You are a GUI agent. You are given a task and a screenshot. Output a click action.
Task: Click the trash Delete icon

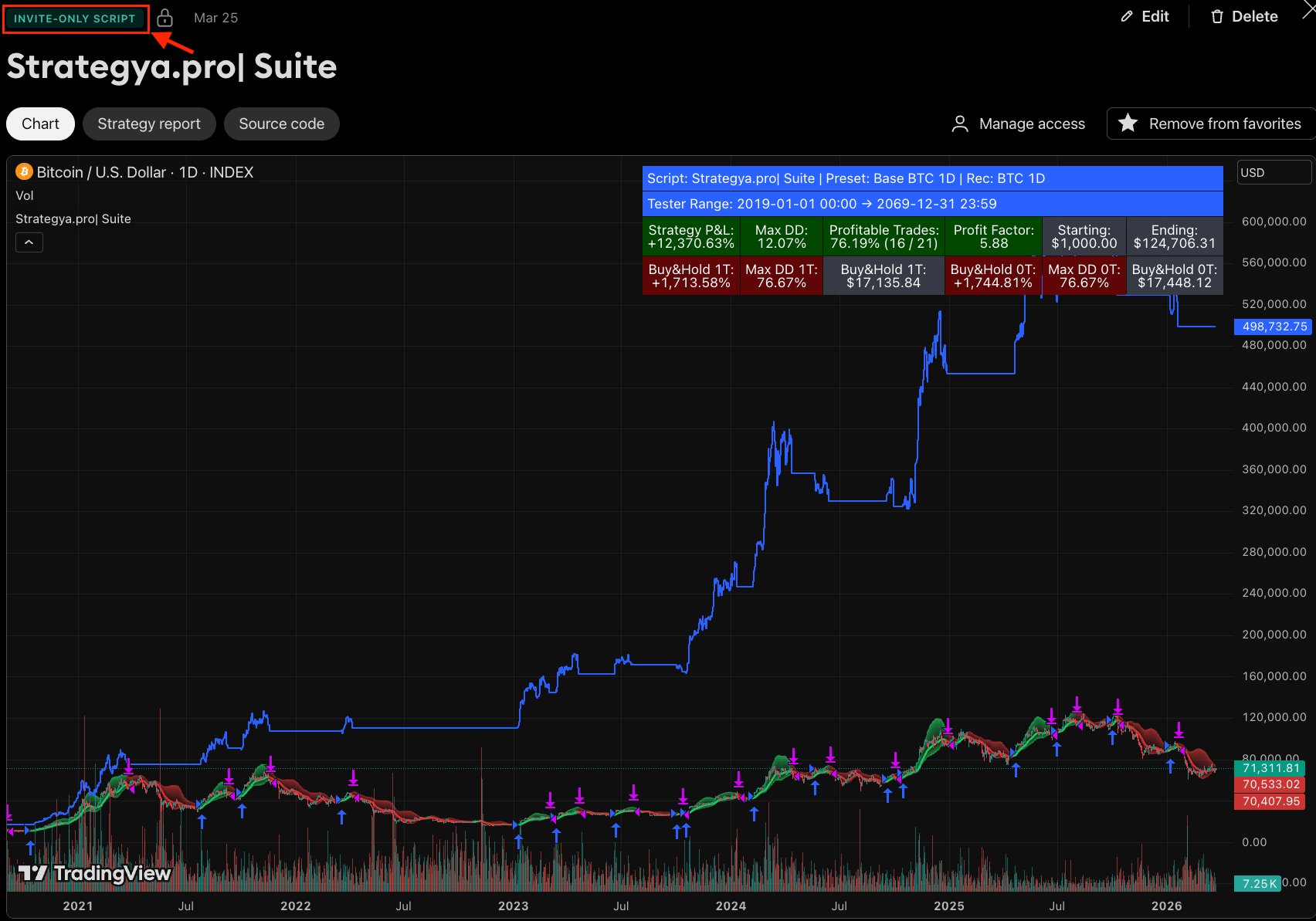pos(1217,16)
